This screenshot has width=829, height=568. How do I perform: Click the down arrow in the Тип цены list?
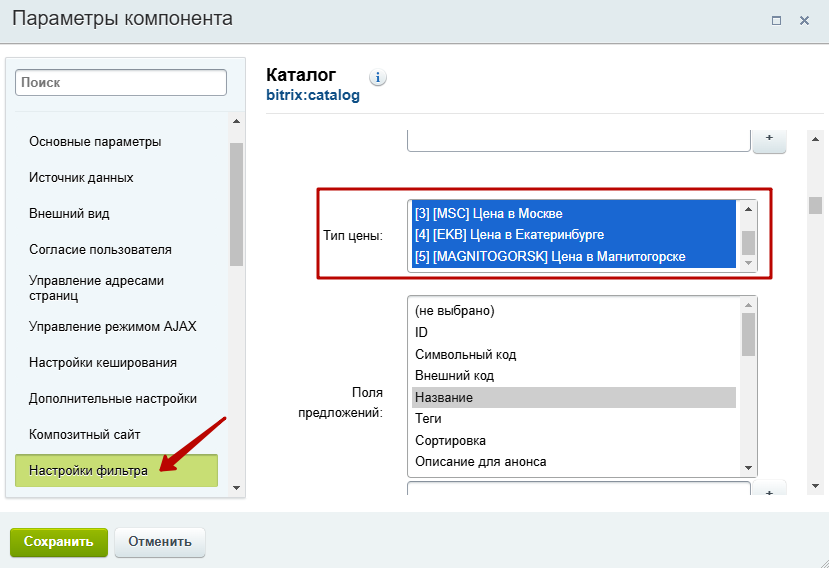pyautogui.click(x=748, y=263)
